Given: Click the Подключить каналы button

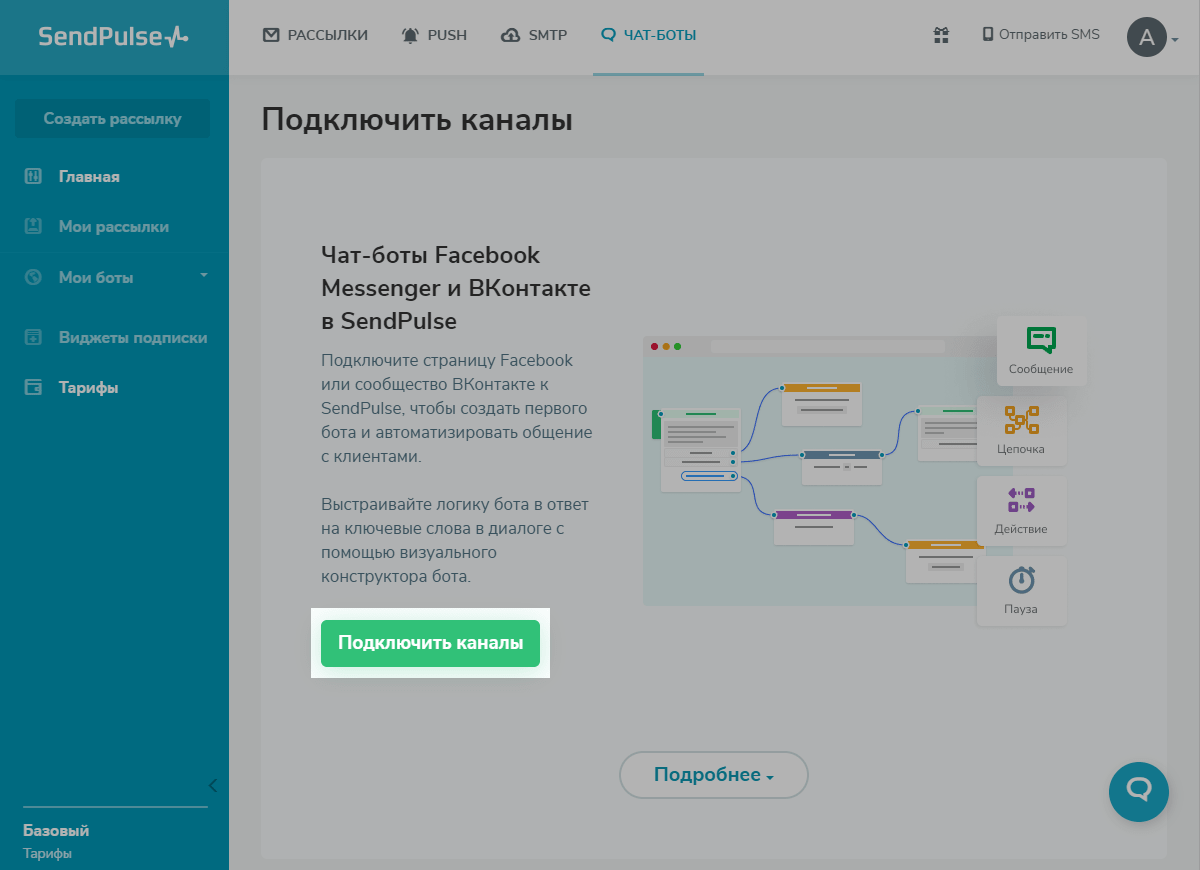Looking at the screenshot, I should (430, 643).
